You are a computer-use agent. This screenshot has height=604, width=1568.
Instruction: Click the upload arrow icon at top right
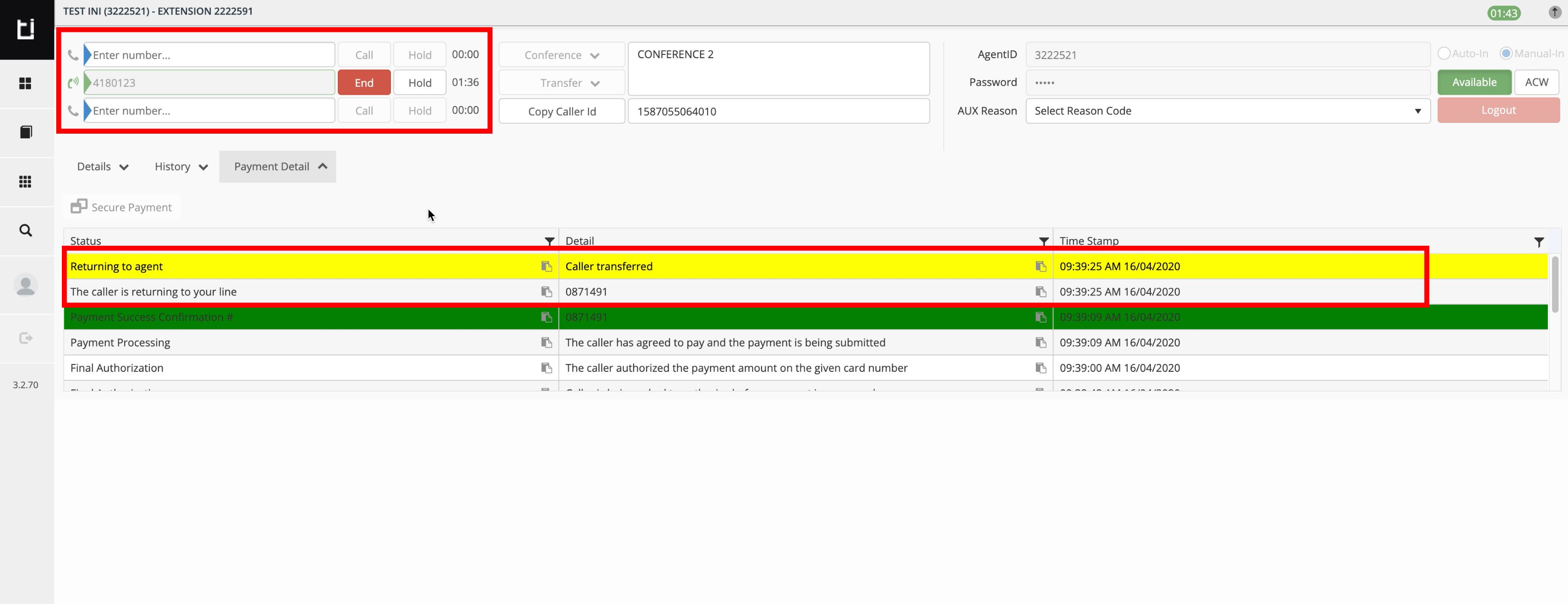point(1554,12)
